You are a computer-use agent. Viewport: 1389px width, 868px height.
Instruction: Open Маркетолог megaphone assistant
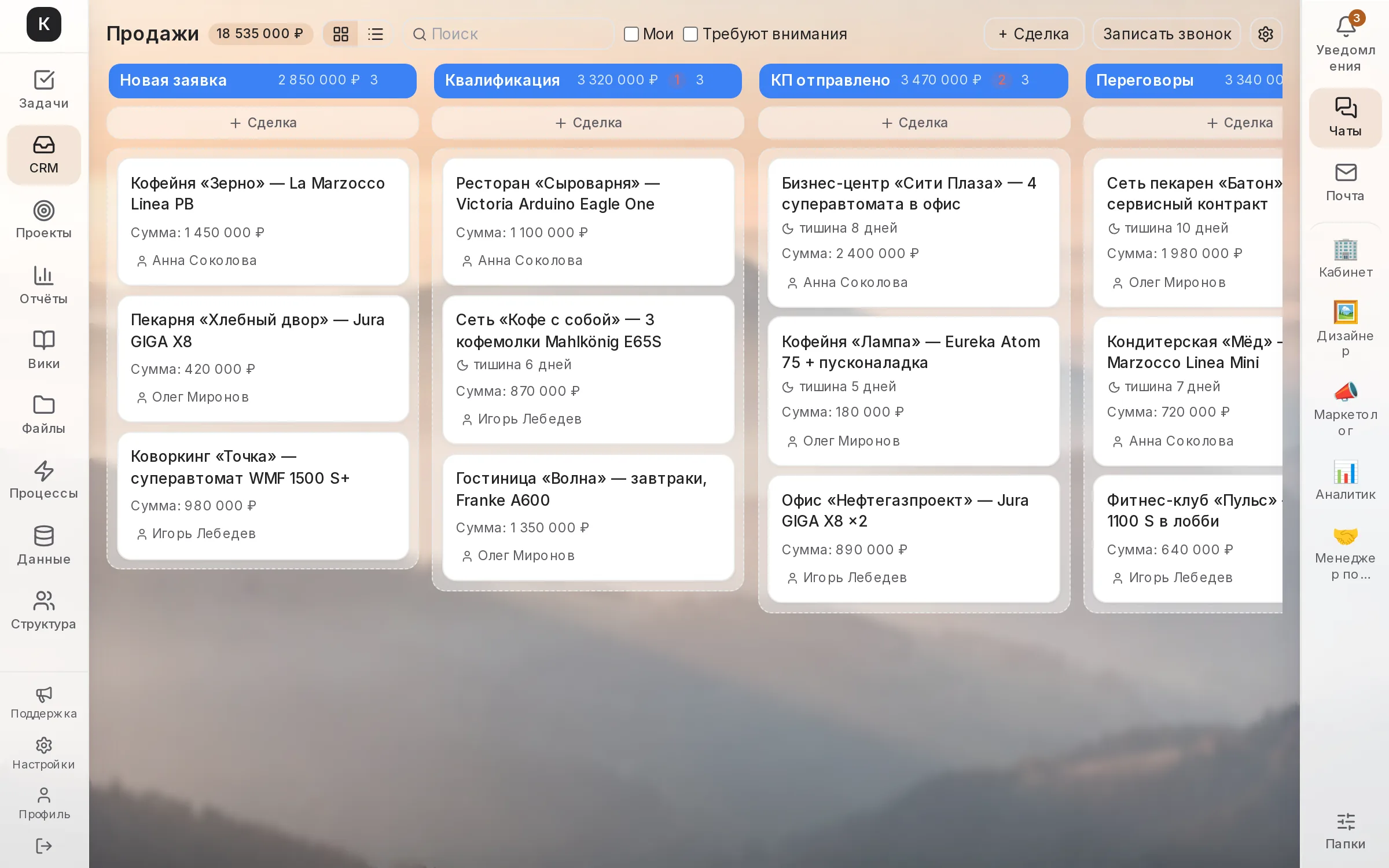pos(1345,408)
